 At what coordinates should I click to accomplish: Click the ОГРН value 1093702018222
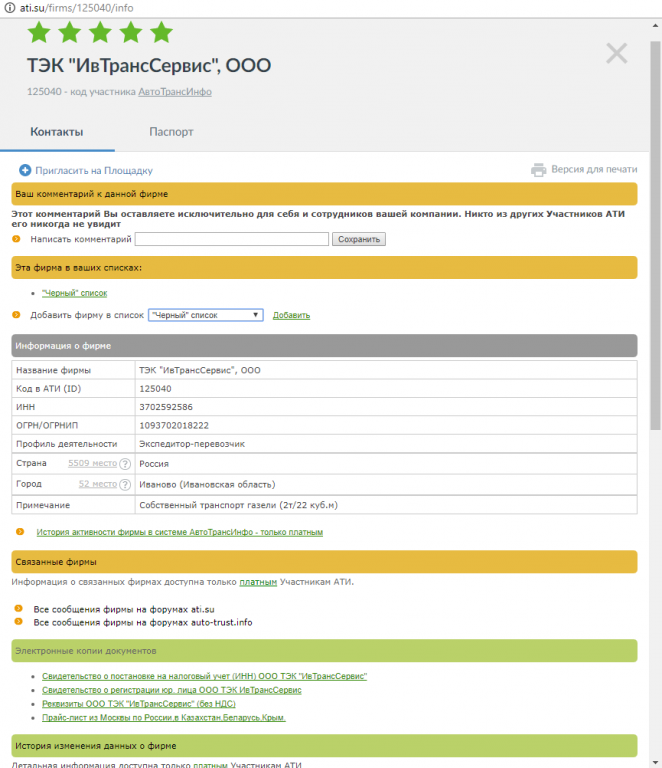(174, 426)
